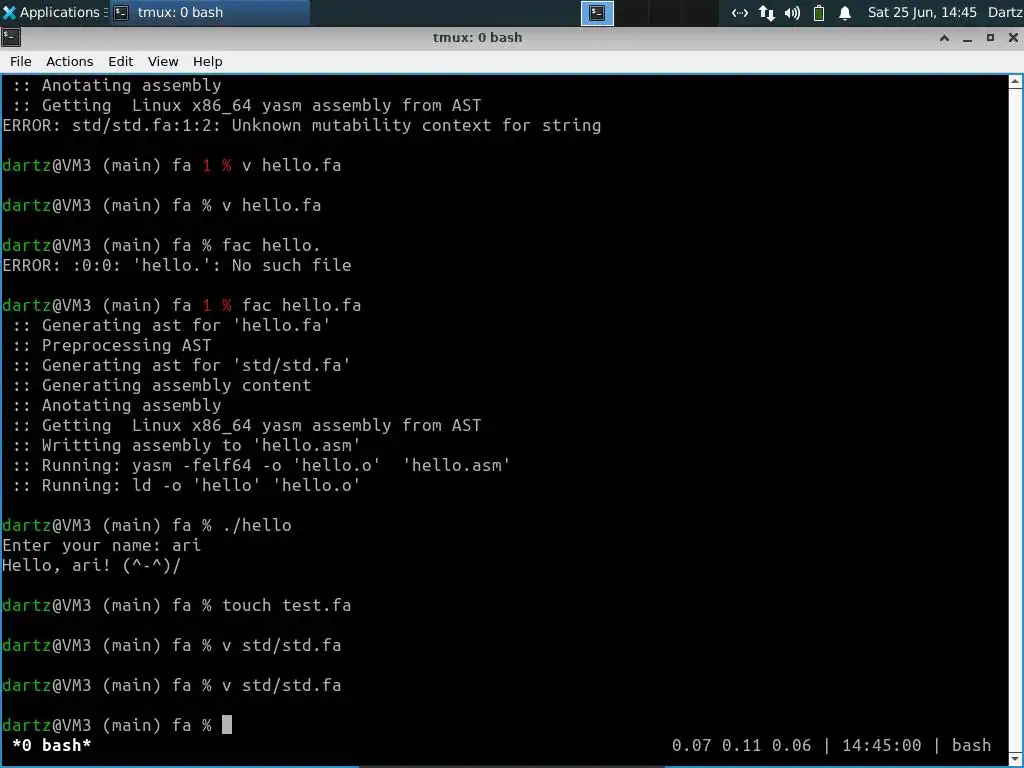Viewport: 1024px width, 768px height.
Task: Open the Help menu
Action: coord(208,61)
